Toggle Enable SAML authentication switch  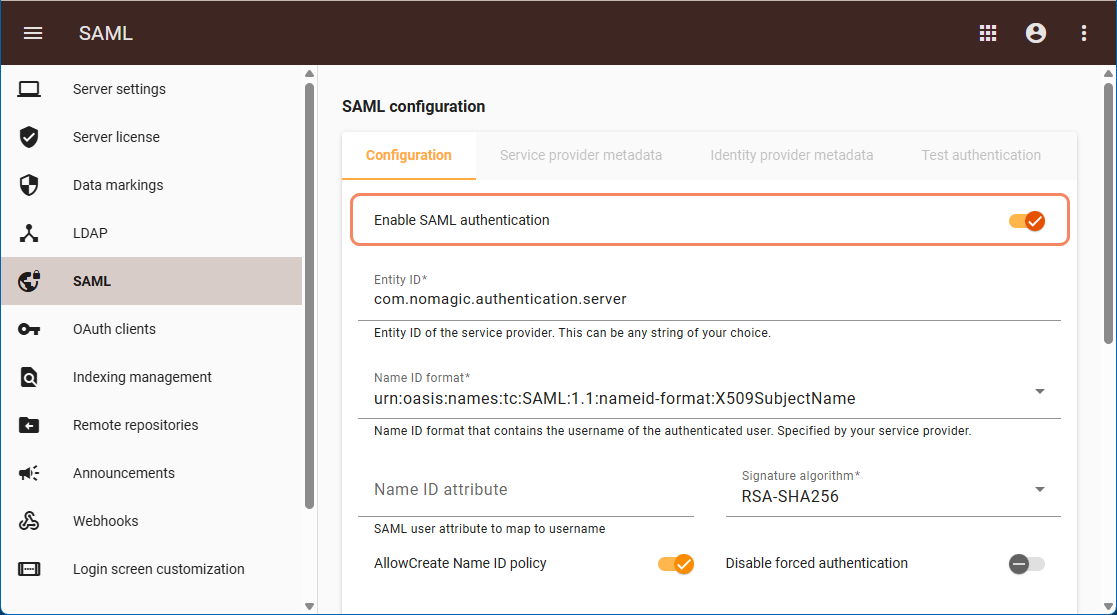pyautogui.click(x=1027, y=220)
